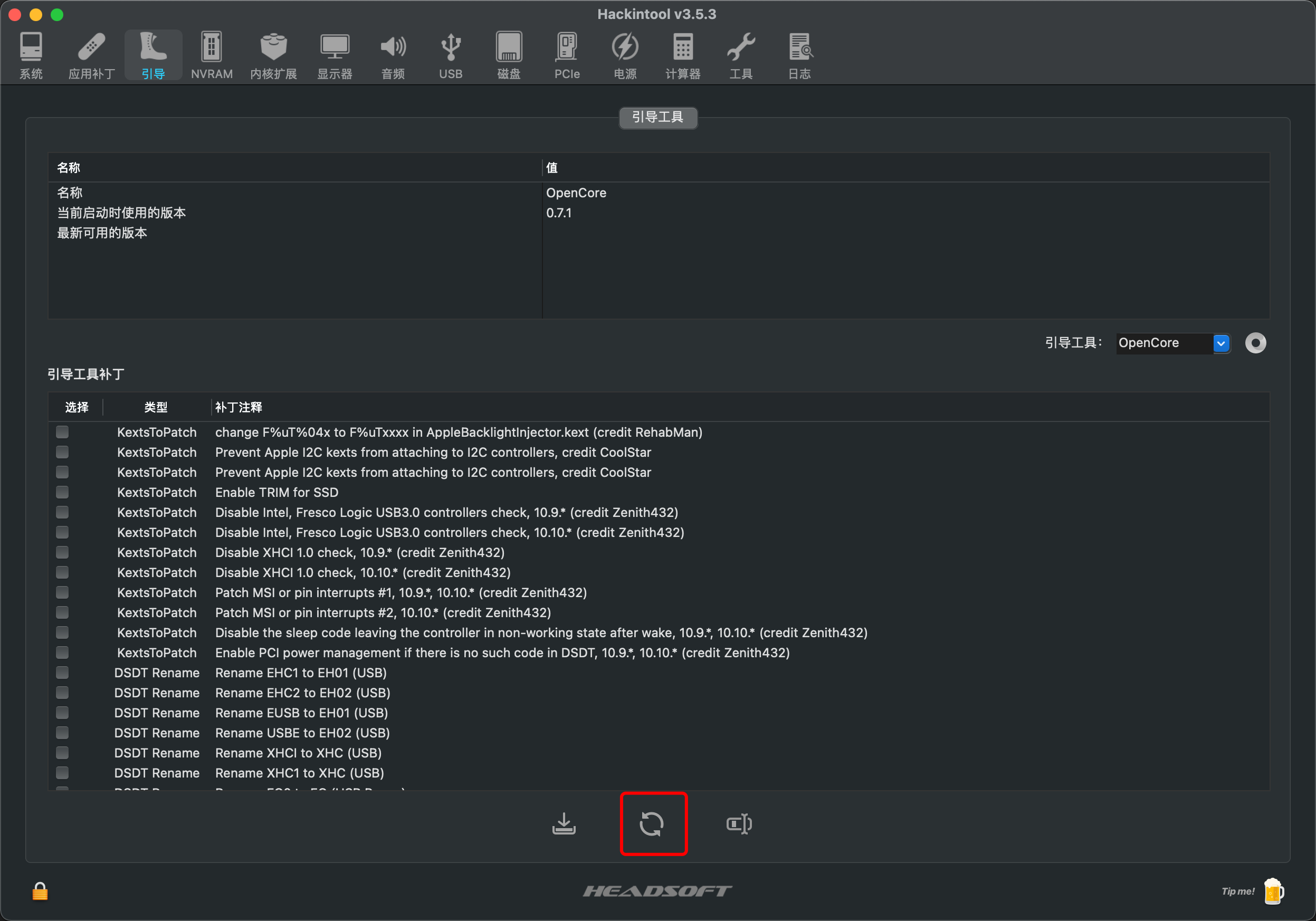Click the 类型 column header
This screenshot has width=1316, height=921.
point(156,407)
